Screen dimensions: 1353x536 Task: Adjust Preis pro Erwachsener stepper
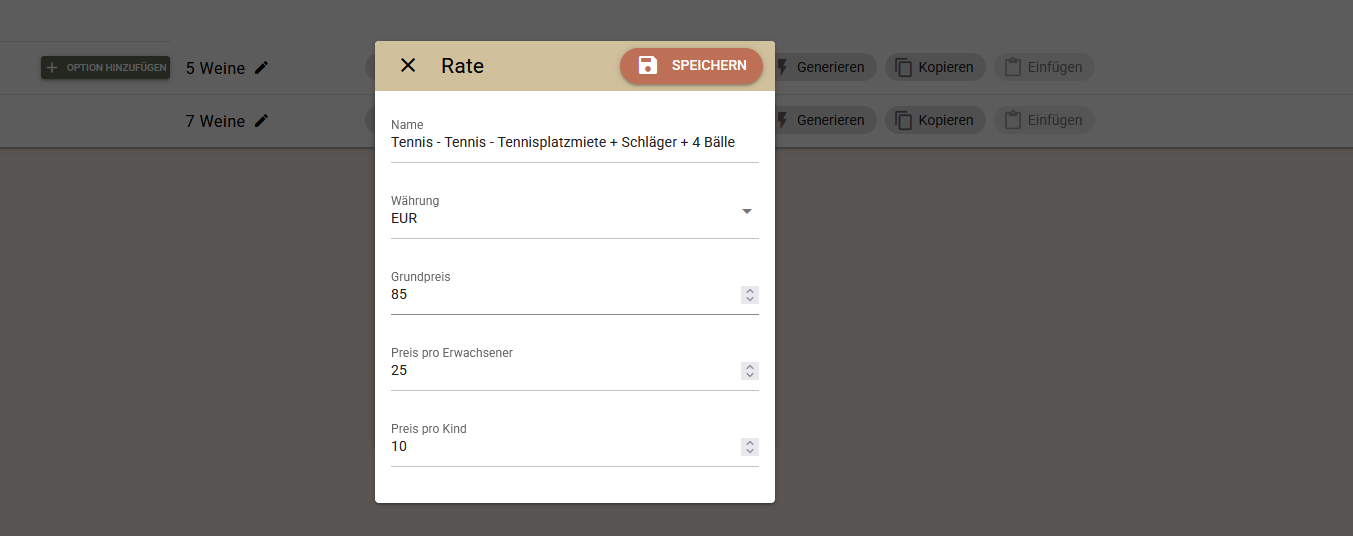point(750,371)
